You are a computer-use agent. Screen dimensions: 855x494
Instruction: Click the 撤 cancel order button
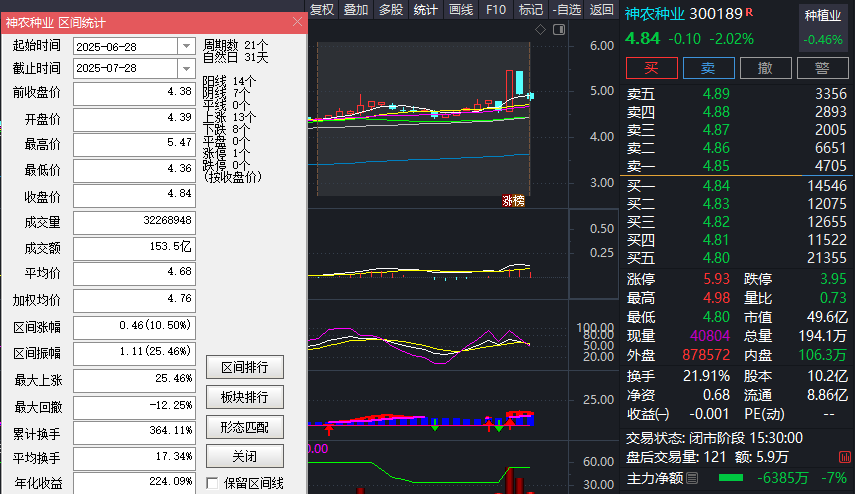765,68
